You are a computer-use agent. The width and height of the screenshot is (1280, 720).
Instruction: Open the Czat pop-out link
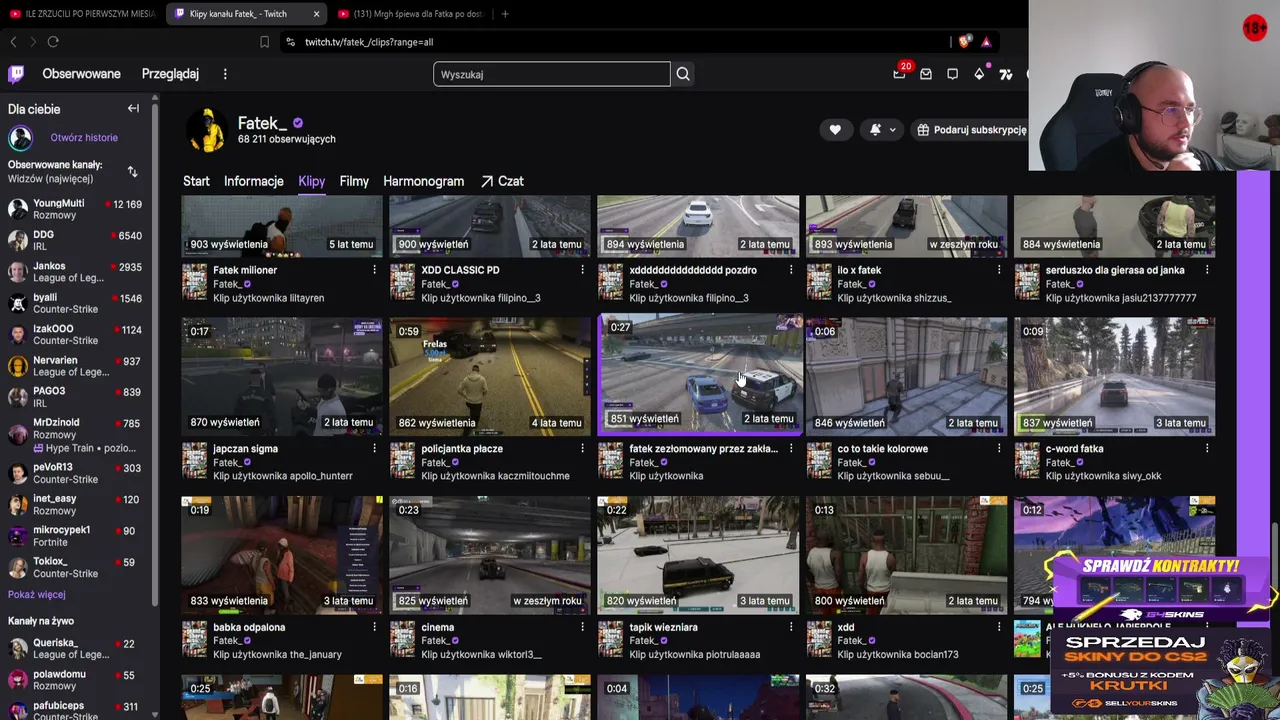(502, 181)
